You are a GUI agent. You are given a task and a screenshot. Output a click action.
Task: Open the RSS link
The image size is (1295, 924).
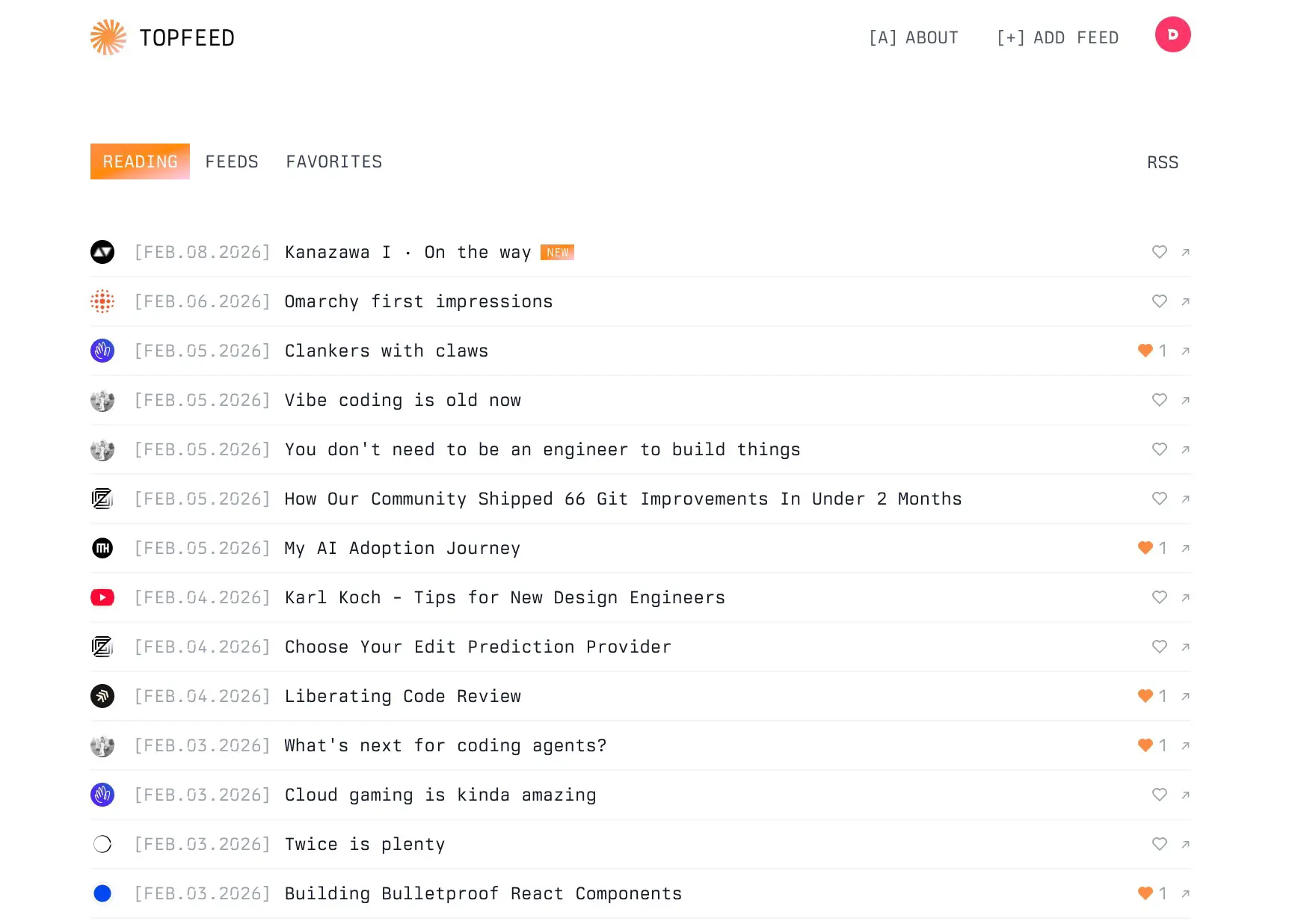point(1162,162)
